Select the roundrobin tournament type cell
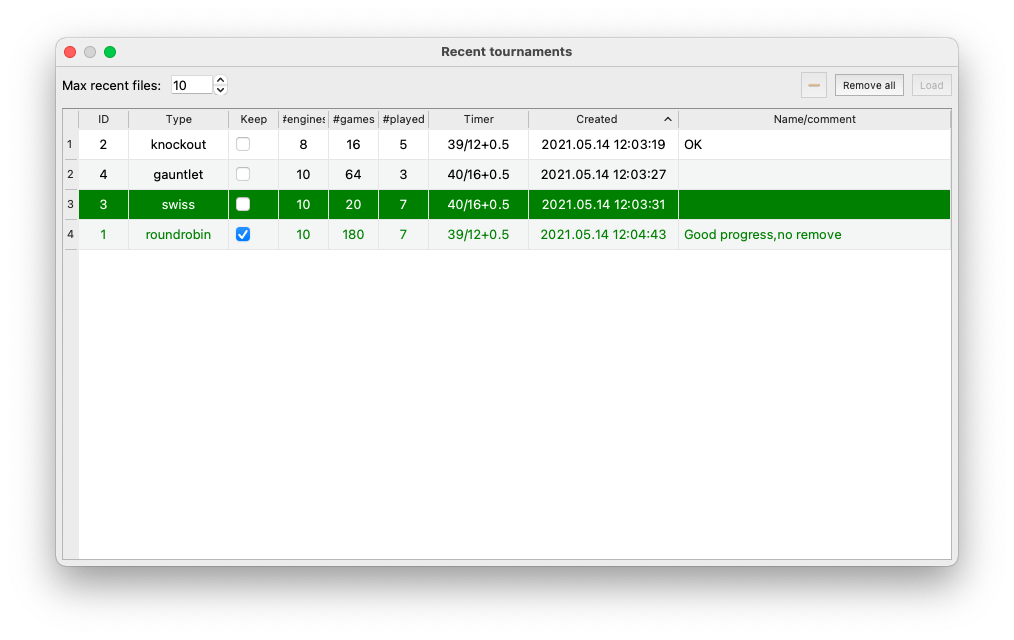Image resolution: width=1014 pixels, height=640 pixels. coord(178,234)
